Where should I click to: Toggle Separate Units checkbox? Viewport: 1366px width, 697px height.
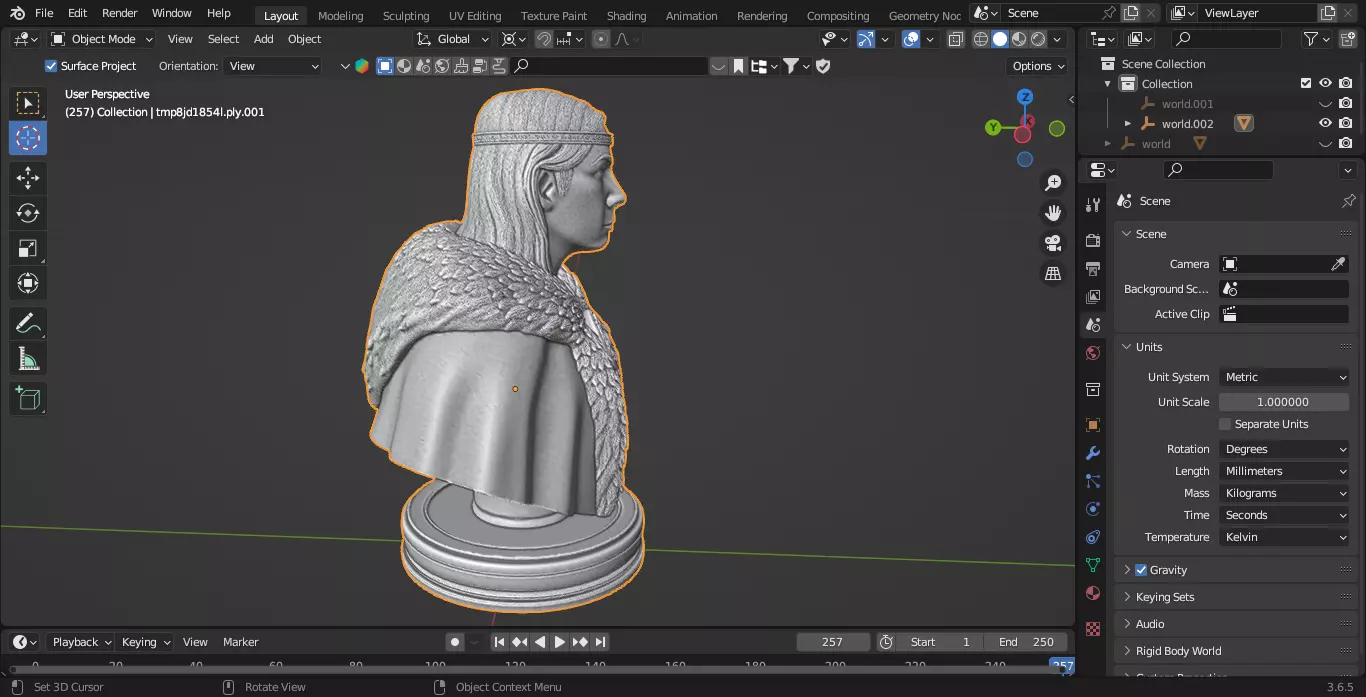click(x=1225, y=424)
